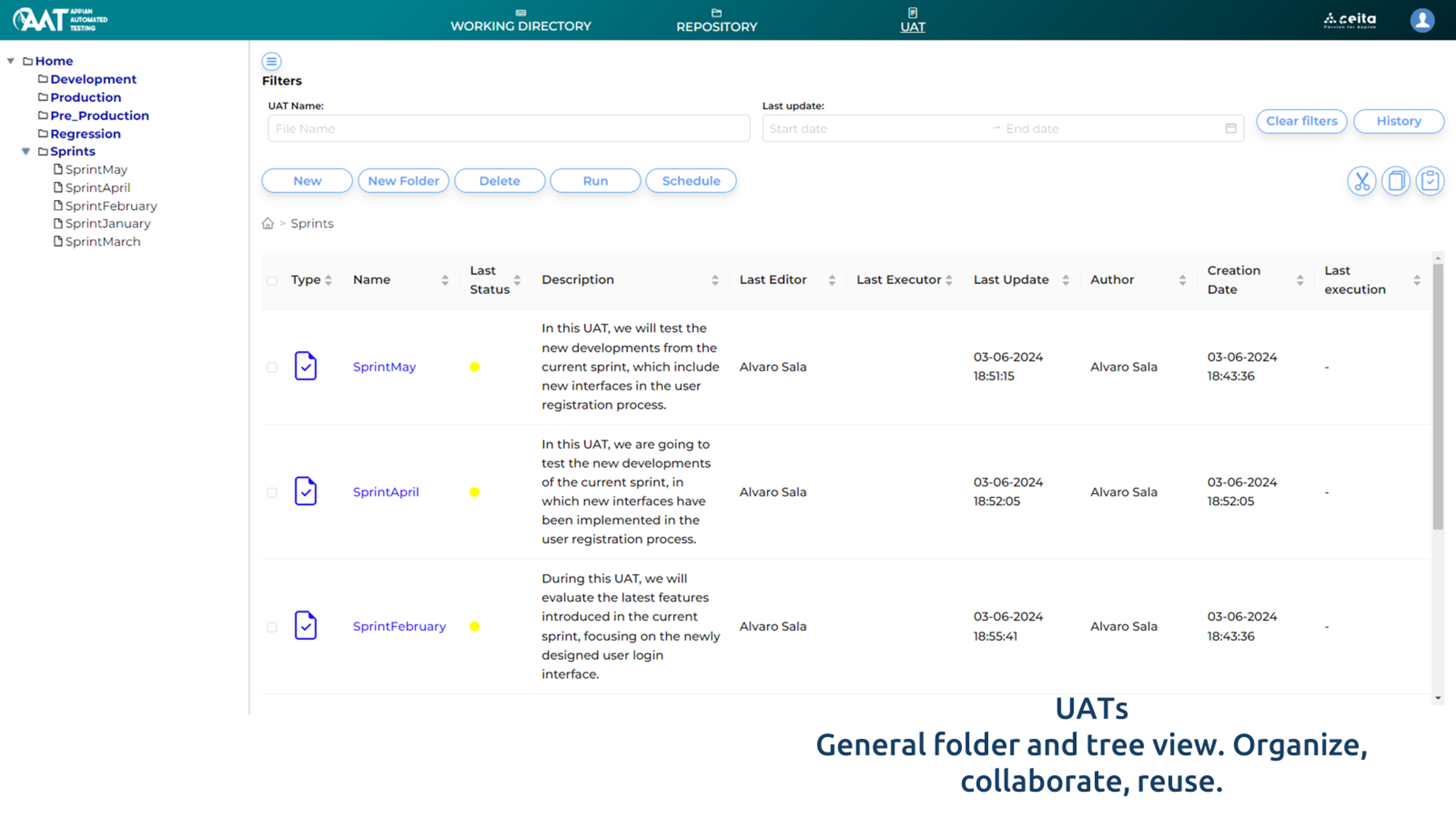Click the Clear filters button

coord(1302,121)
